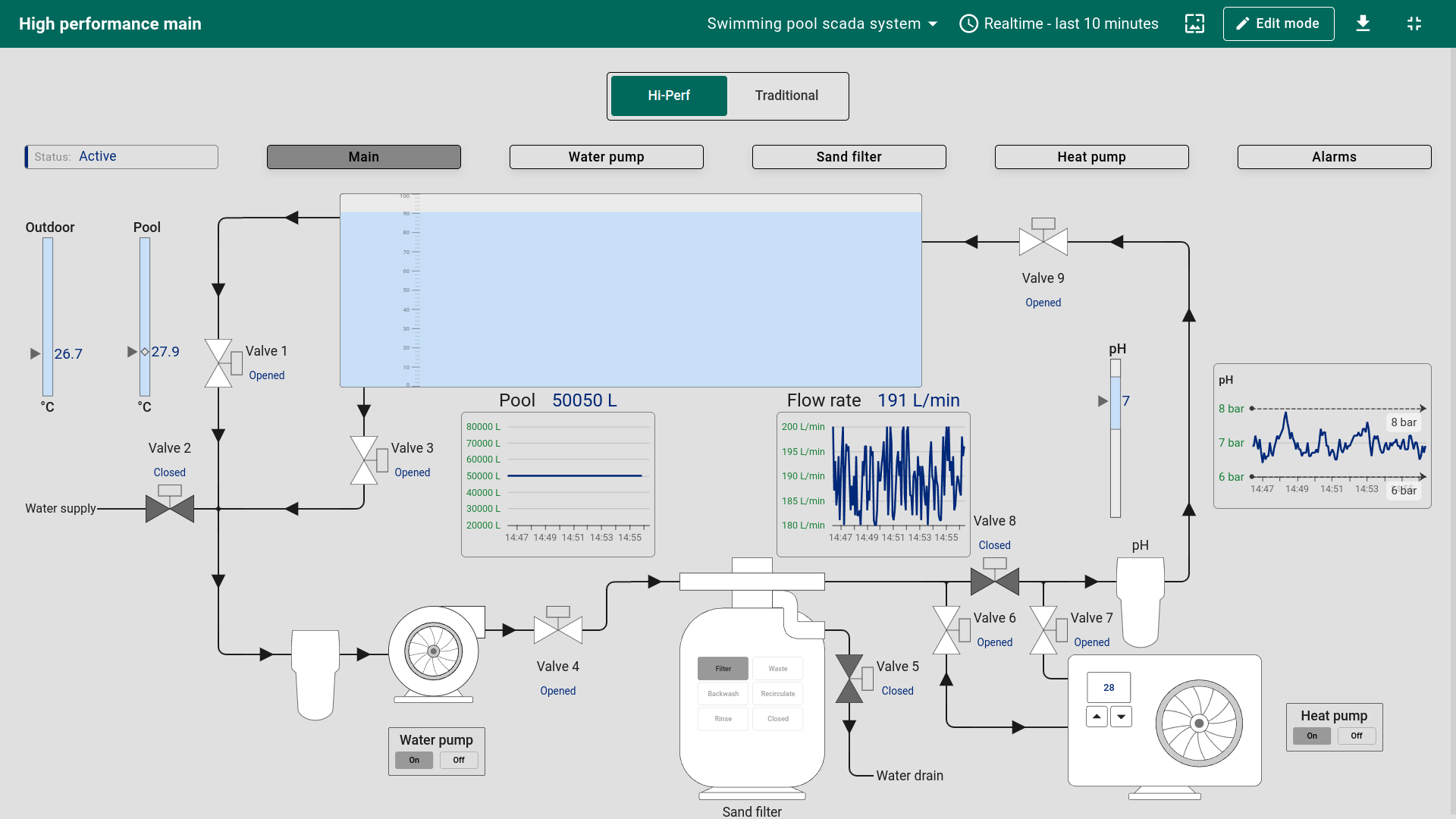The width and height of the screenshot is (1456, 819).
Task: Click the Valve 4 symbol near pump
Action: point(558,629)
